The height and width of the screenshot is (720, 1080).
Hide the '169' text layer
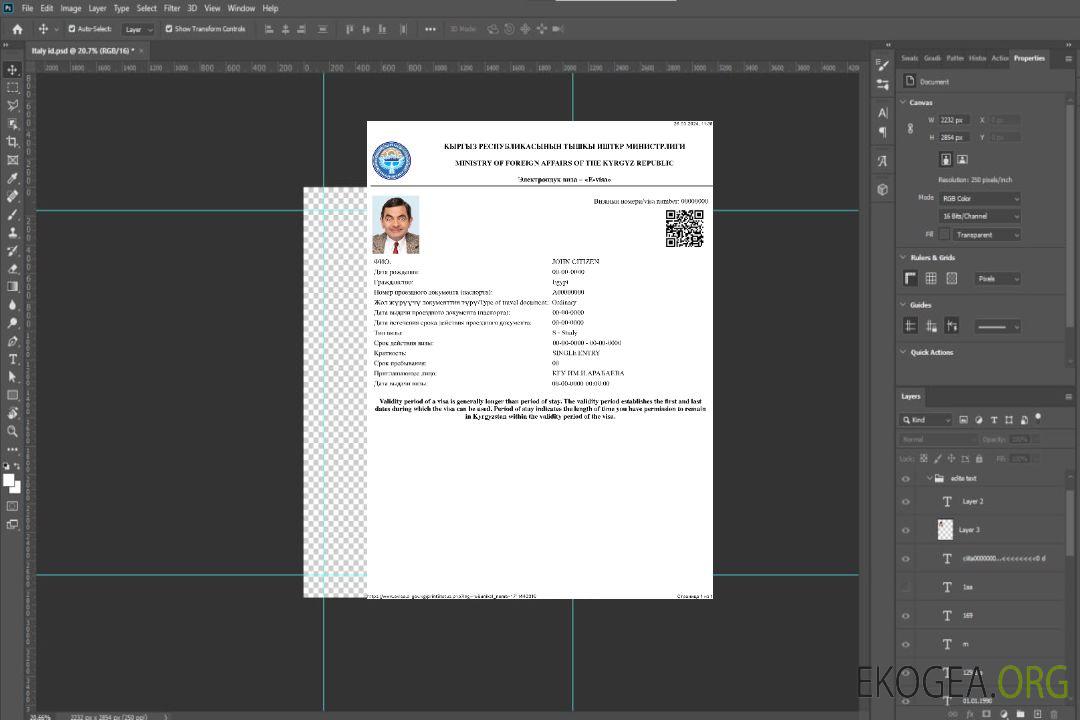[906, 616]
